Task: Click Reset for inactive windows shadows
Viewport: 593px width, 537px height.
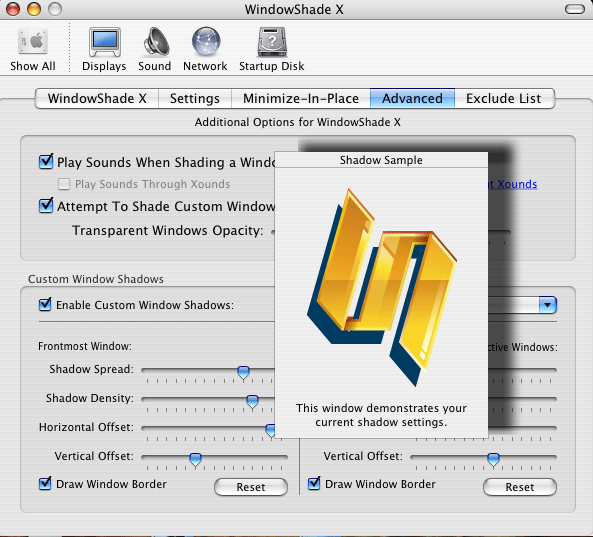Action: point(520,487)
